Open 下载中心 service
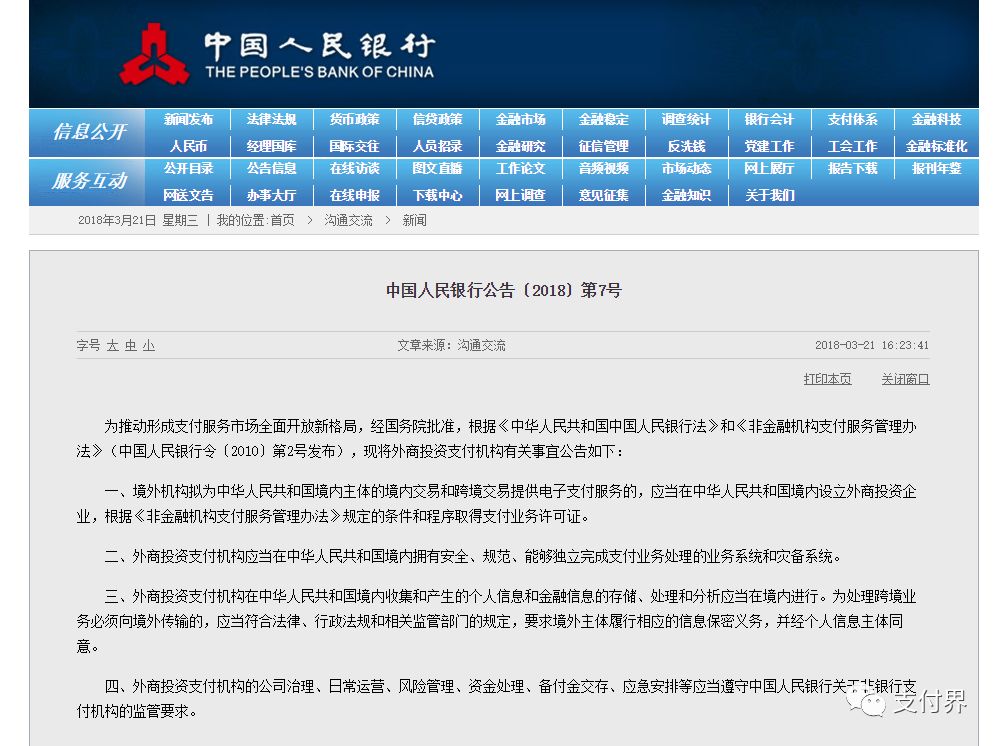Viewport: 1000px width, 746px height. tap(437, 195)
